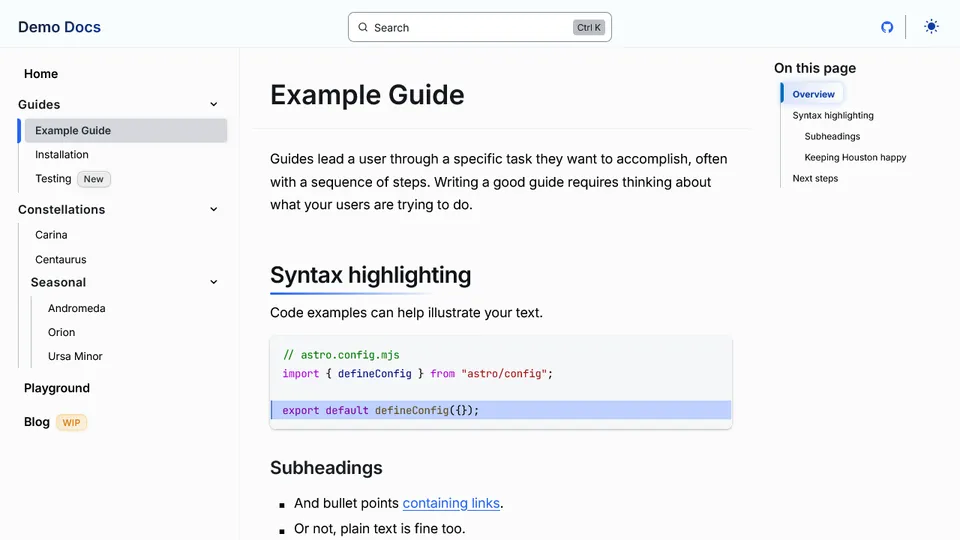Focus the Search input field
The image size is (960, 540).
coord(470,28)
